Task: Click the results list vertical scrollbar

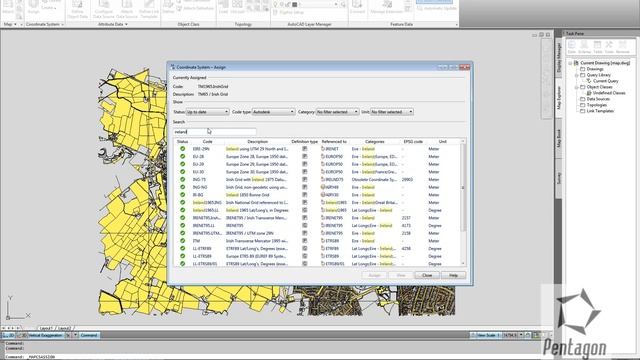Action: point(463,203)
